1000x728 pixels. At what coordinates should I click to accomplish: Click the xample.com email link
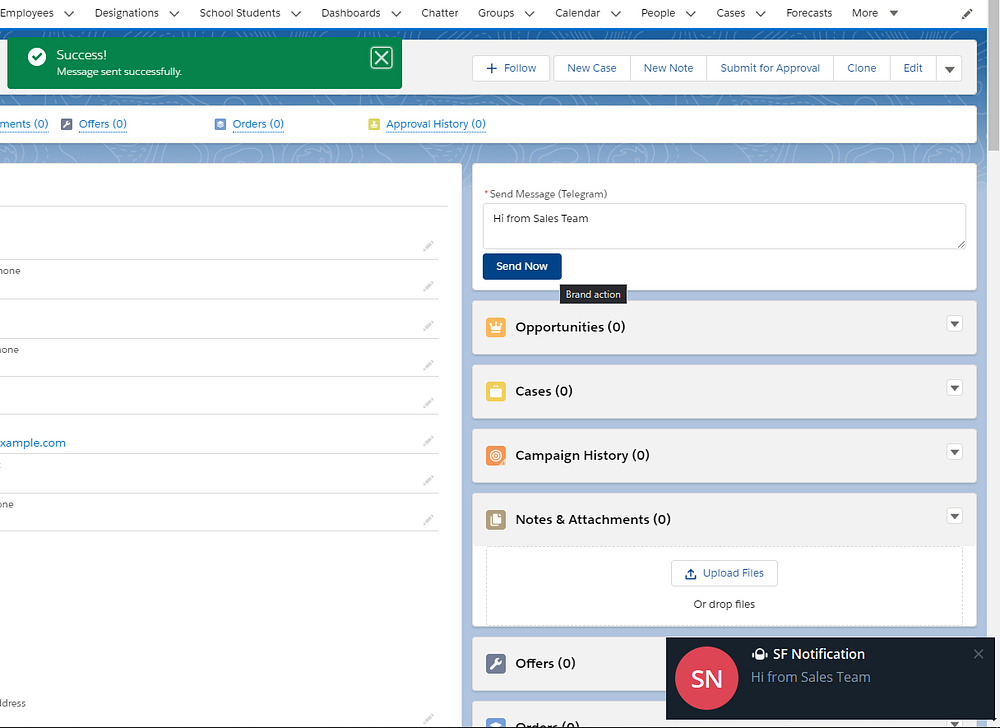[x=33, y=443]
